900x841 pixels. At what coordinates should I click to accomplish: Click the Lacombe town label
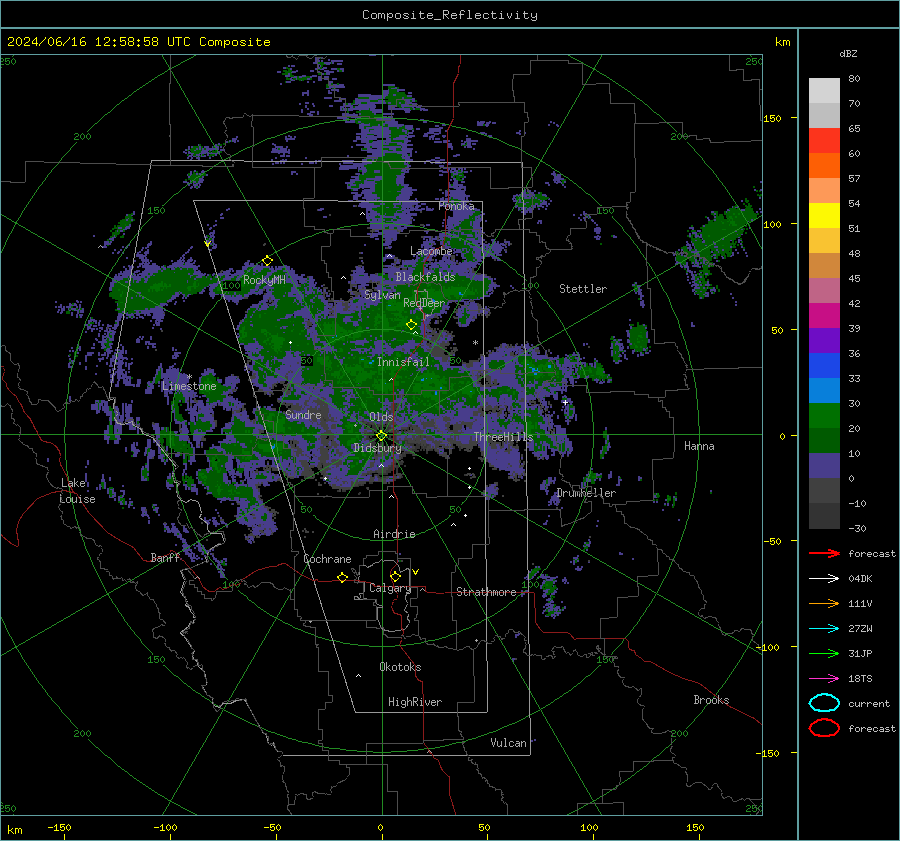[x=431, y=251]
